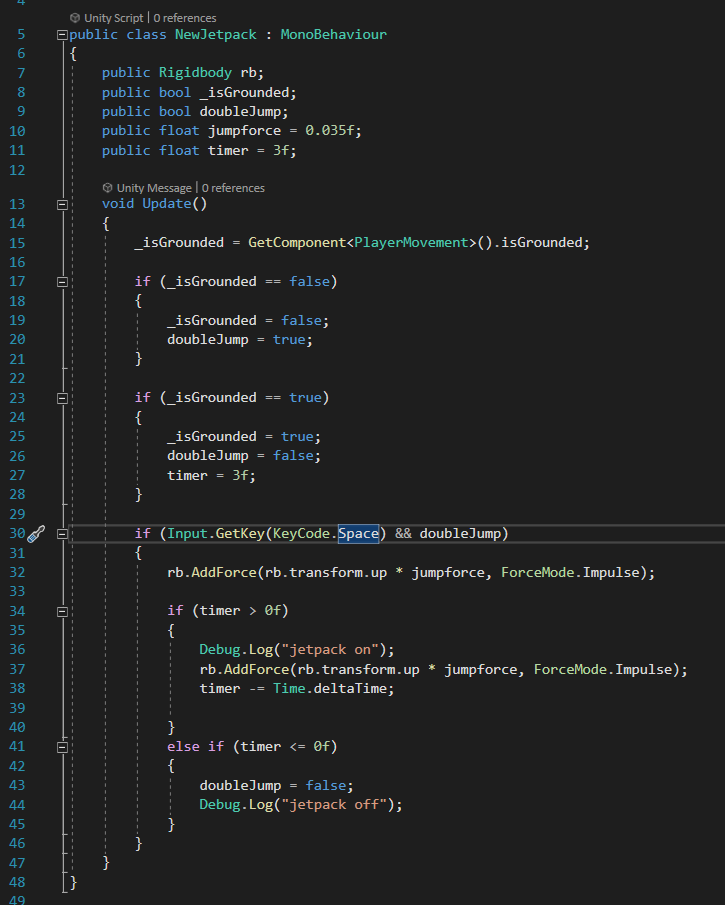The image size is (725, 905).
Task: Click 'doubleJump' declaration on line 9
Action: 240,111
